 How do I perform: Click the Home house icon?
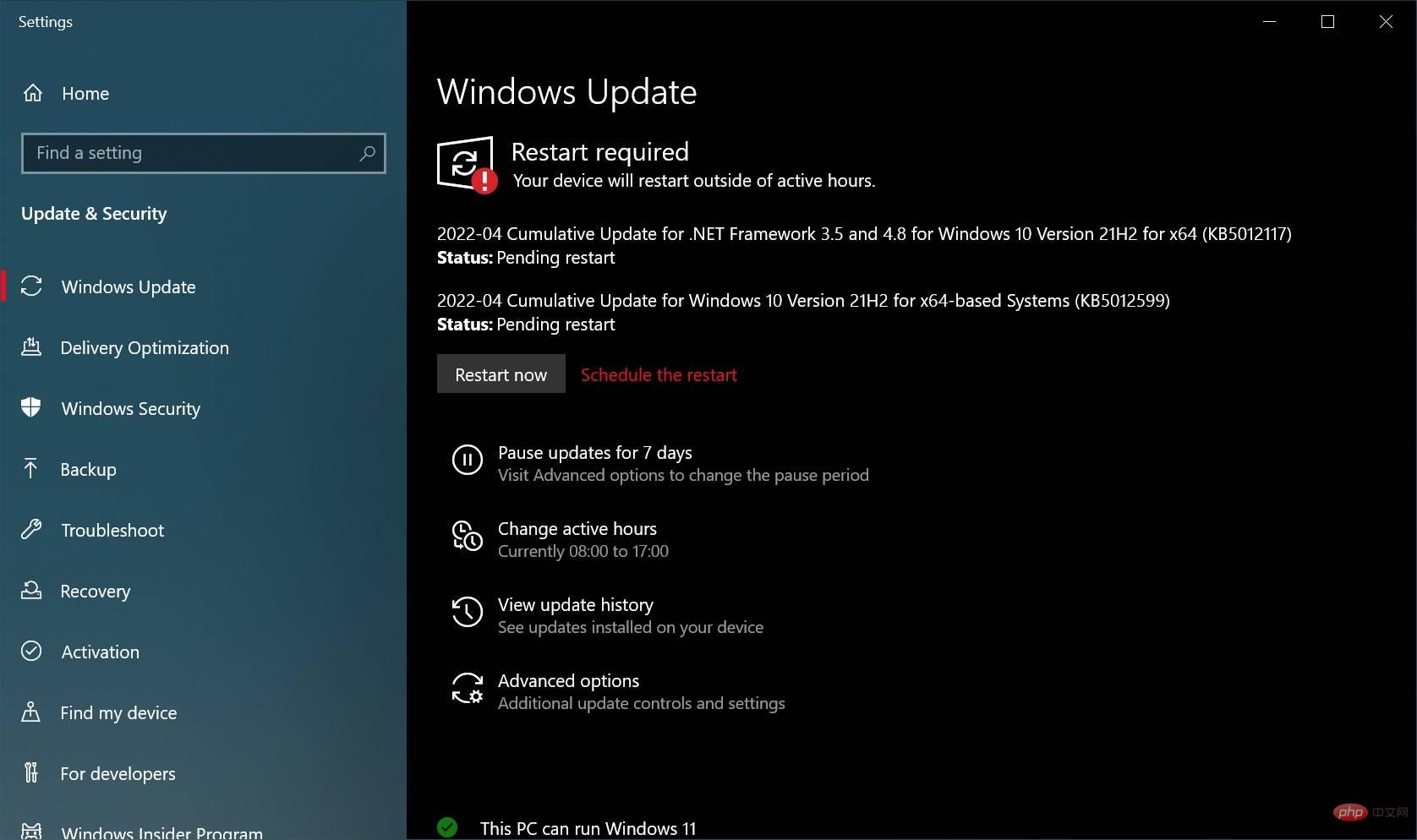(33, 93)
